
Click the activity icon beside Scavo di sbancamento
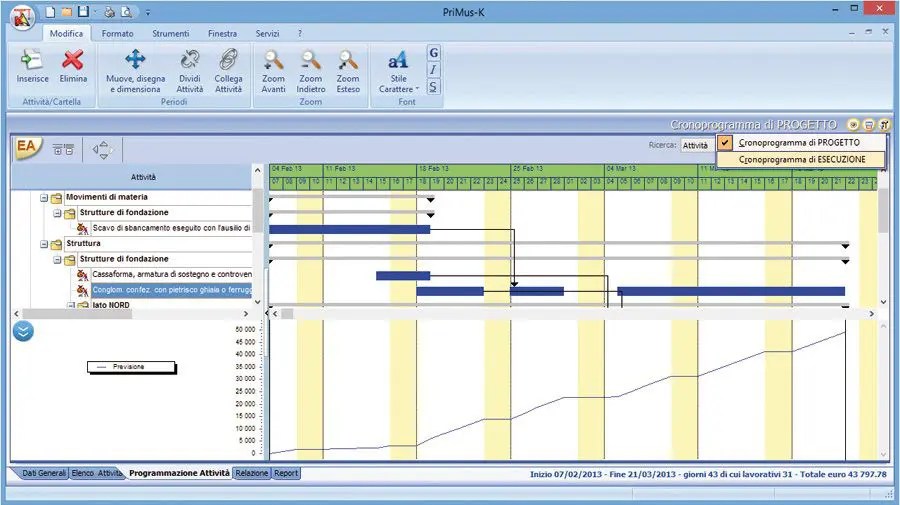(83, 228)
